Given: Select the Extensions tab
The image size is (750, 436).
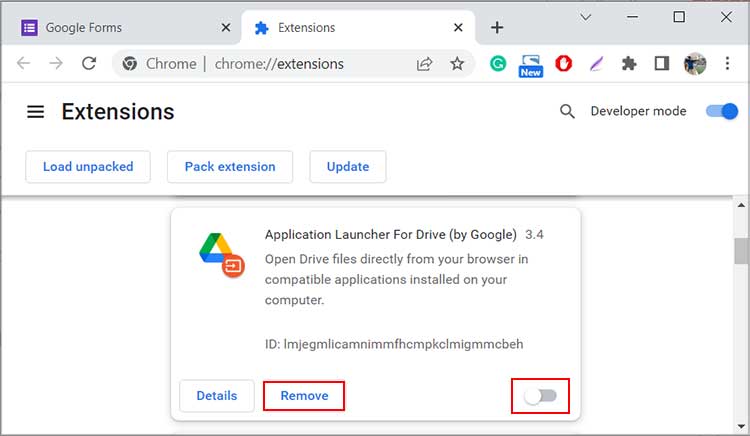Looking at the screenshot, I should click(358, 28).
